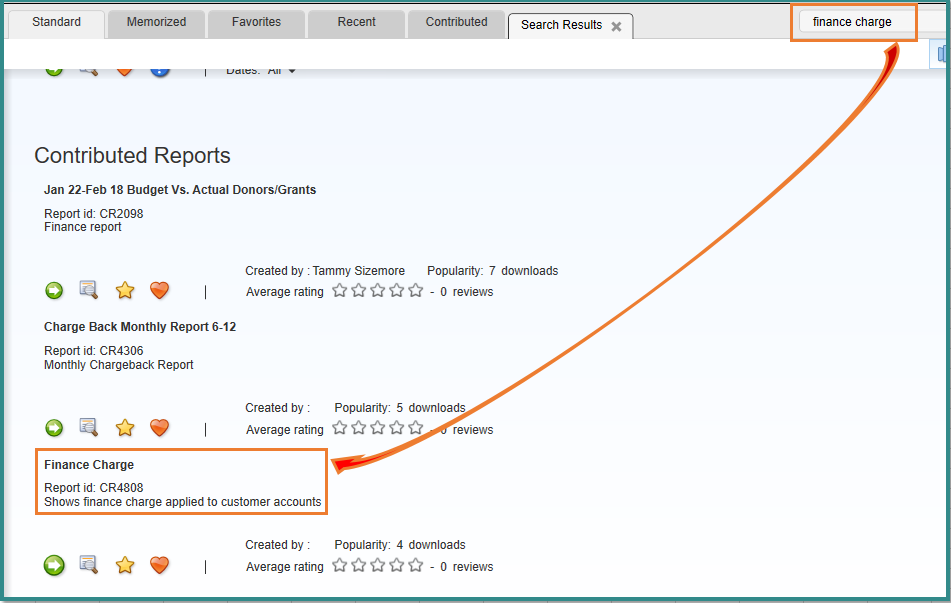Click Report id: CR2098 text

94,214
